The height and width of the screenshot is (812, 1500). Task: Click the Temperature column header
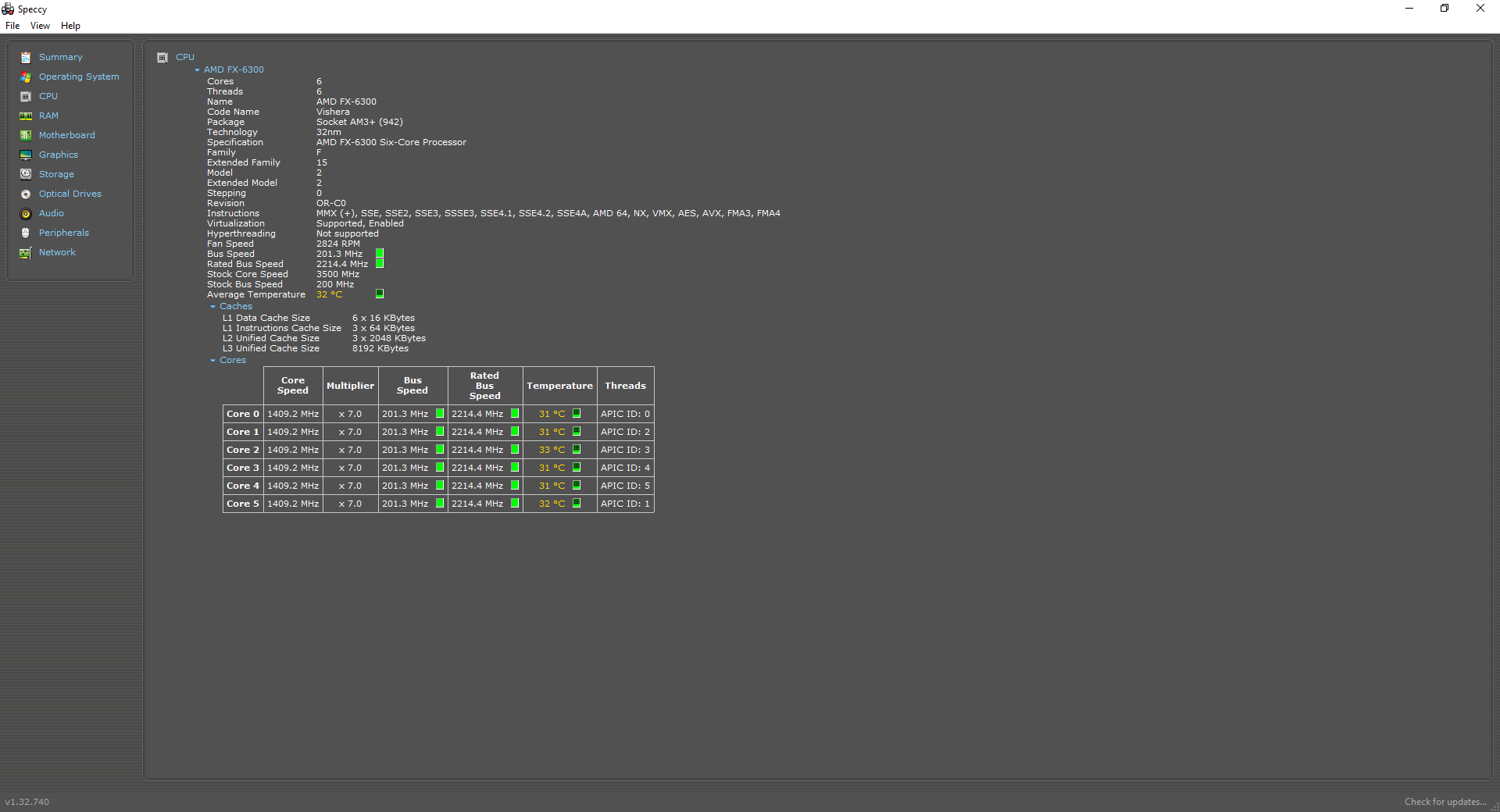(559, 386)
